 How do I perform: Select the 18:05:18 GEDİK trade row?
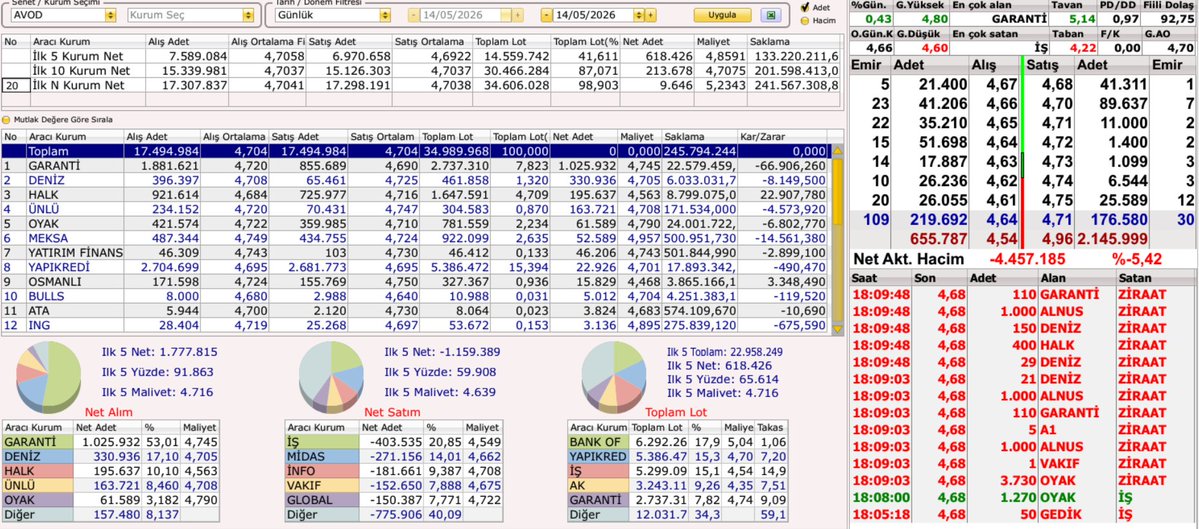coord(1024,514)
